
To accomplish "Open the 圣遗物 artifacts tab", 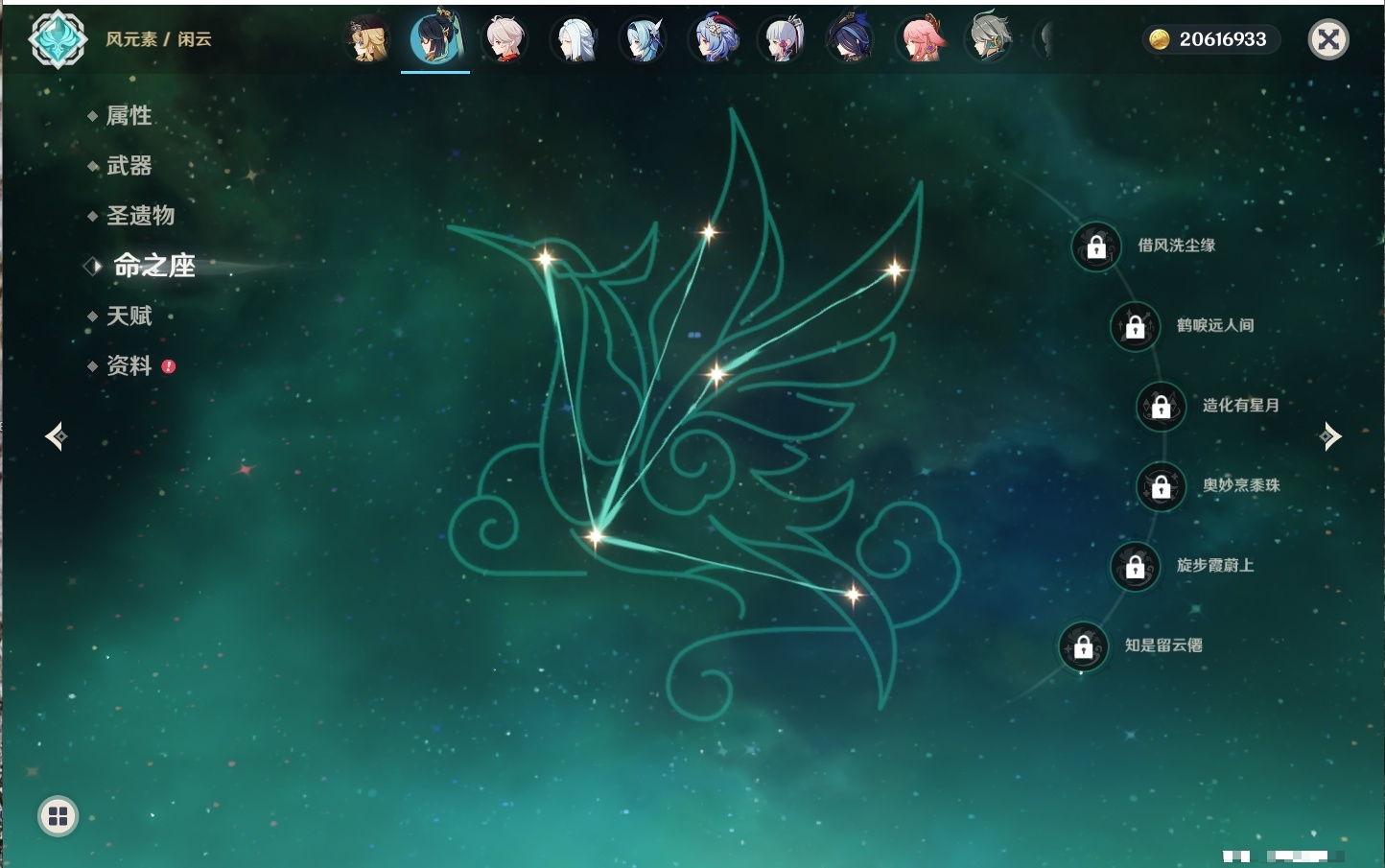I will tap(140, 216).
